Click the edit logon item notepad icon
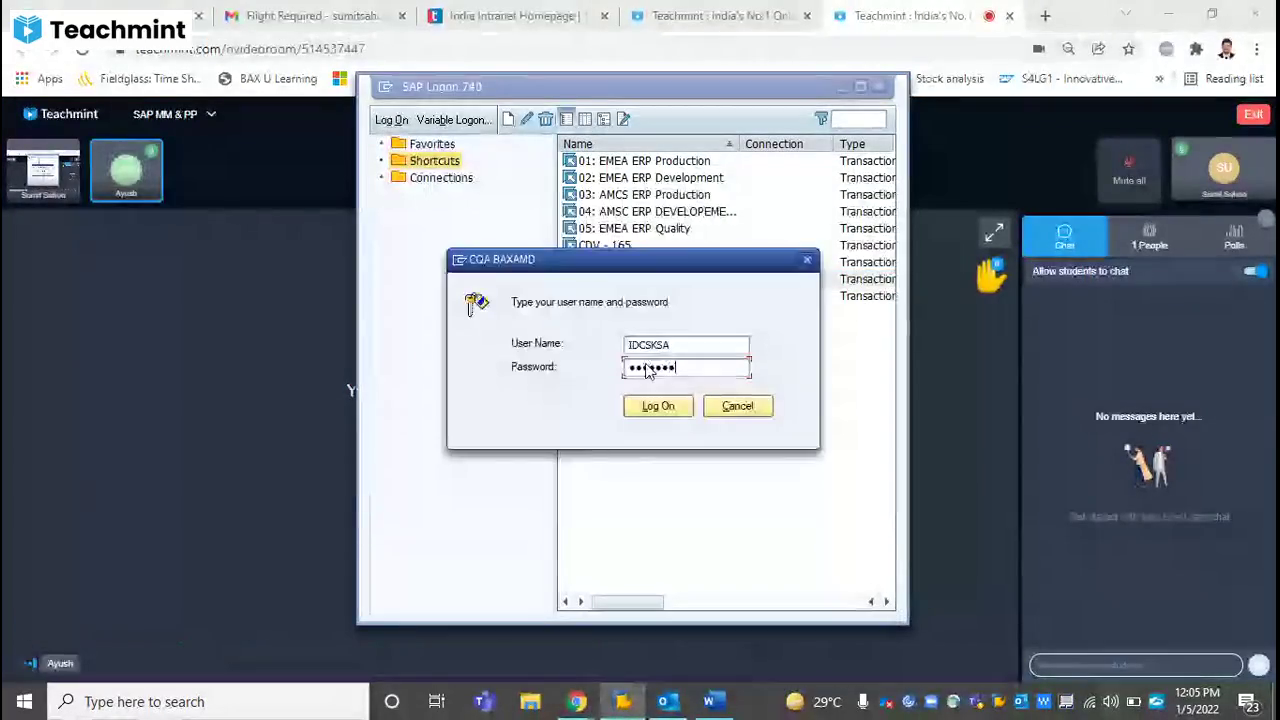This screenshot has width=1280, height=720. click(623, 120)
